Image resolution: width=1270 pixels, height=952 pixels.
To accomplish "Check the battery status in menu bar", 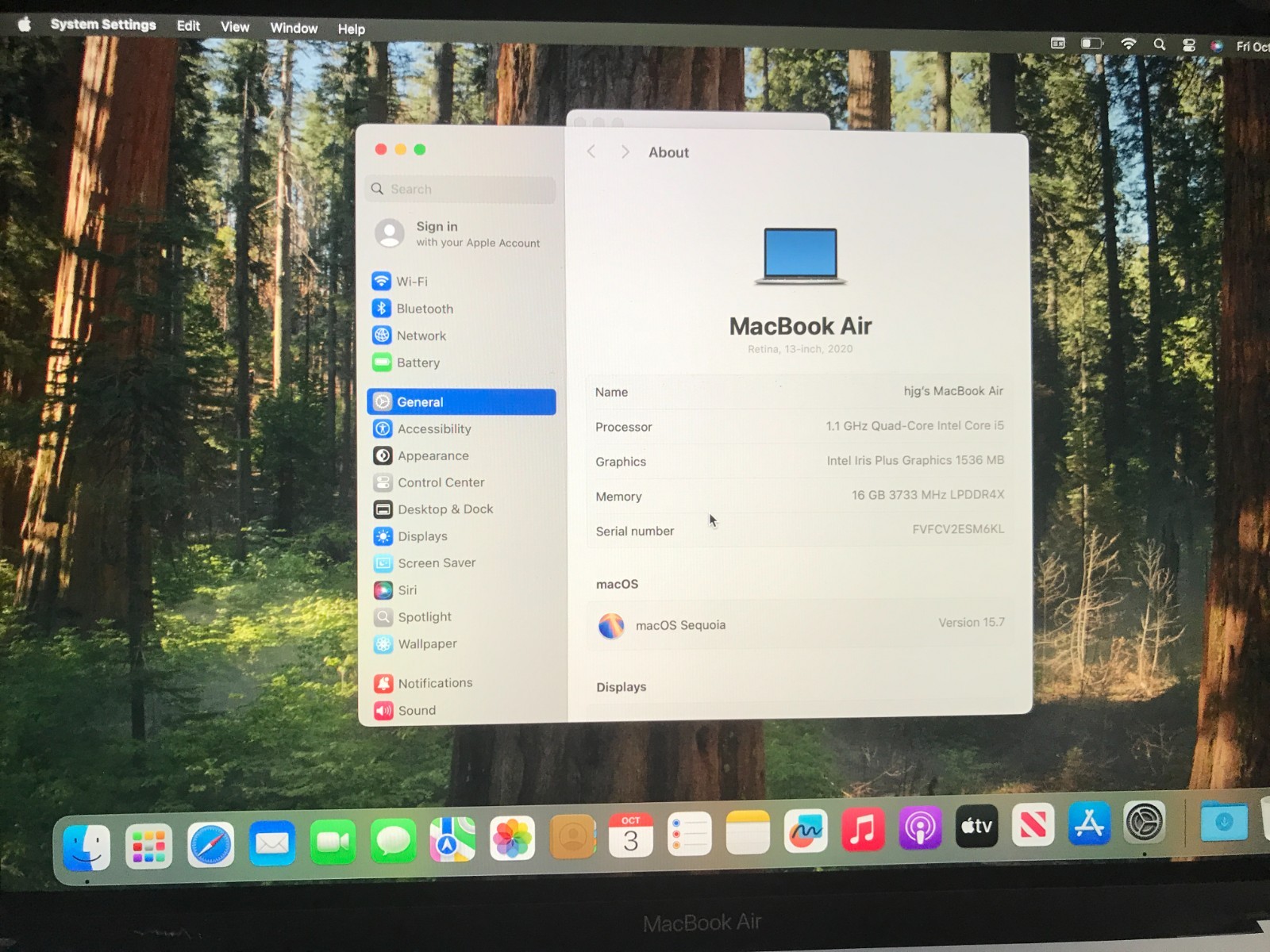I will (x=1092, y=44).
